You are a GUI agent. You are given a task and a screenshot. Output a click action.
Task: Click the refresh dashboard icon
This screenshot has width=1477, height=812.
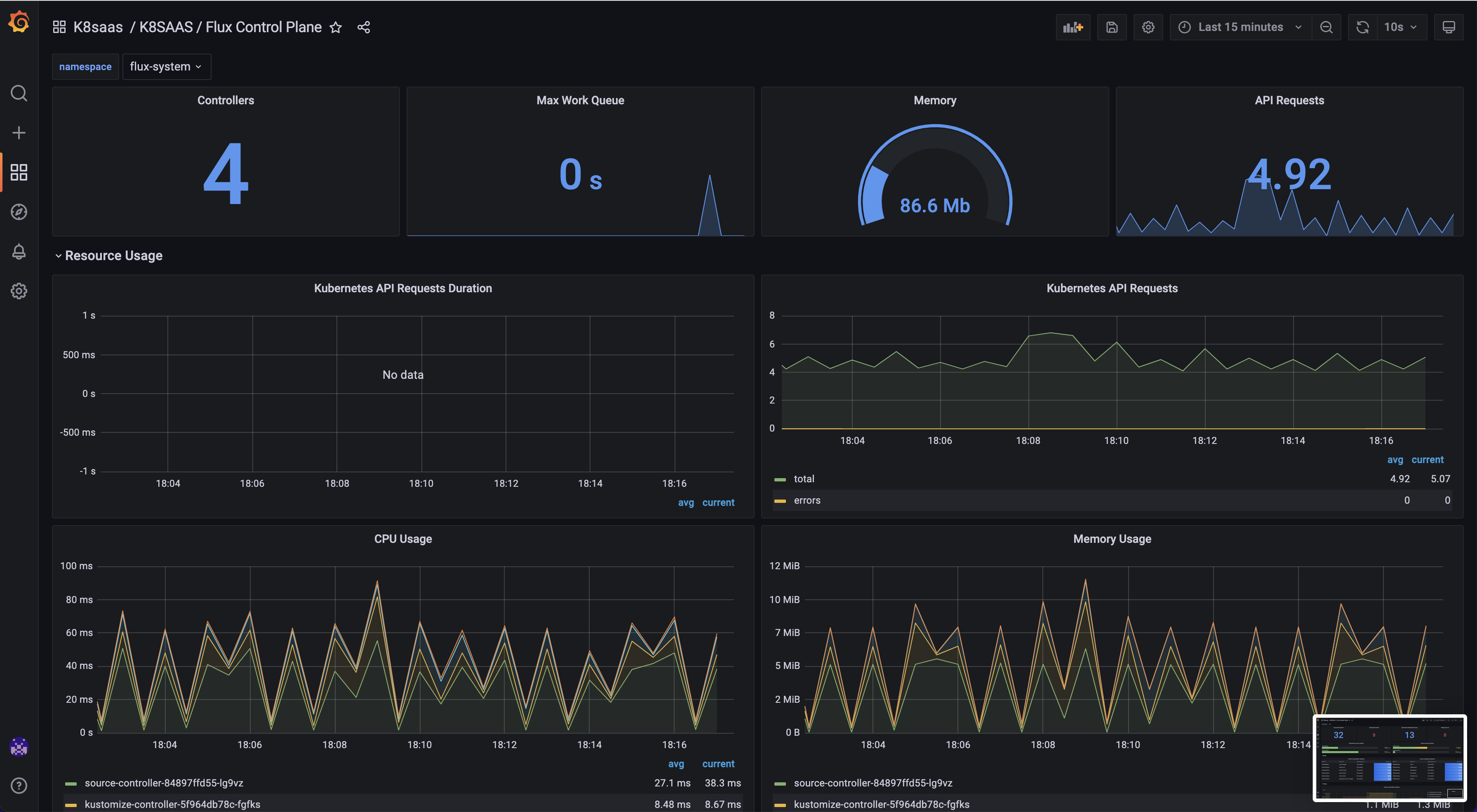[1363, 27]
